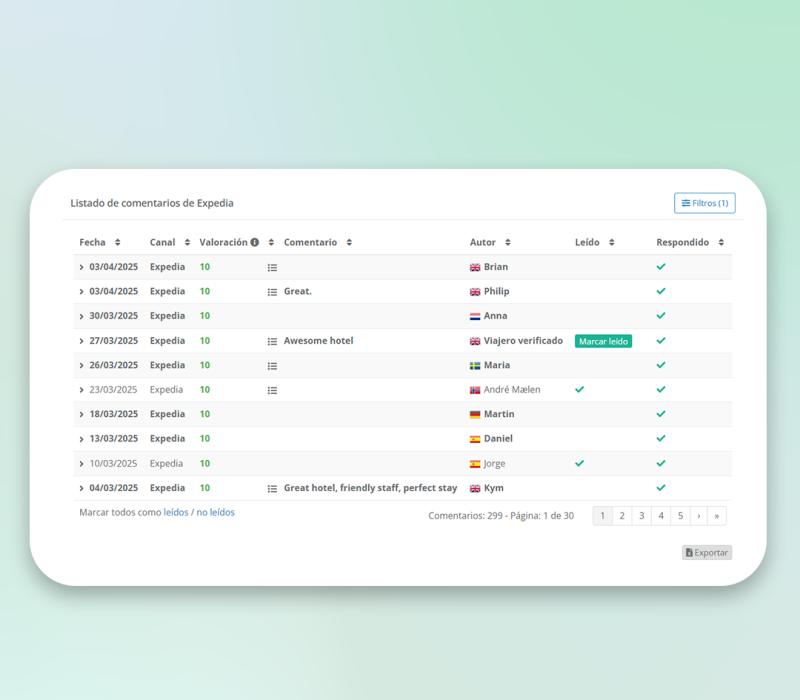Open rating details list icon for Philip
Image resolution: width=800 pixels, height=700 pixels.
pyautogui.click(x=272, y=292)
